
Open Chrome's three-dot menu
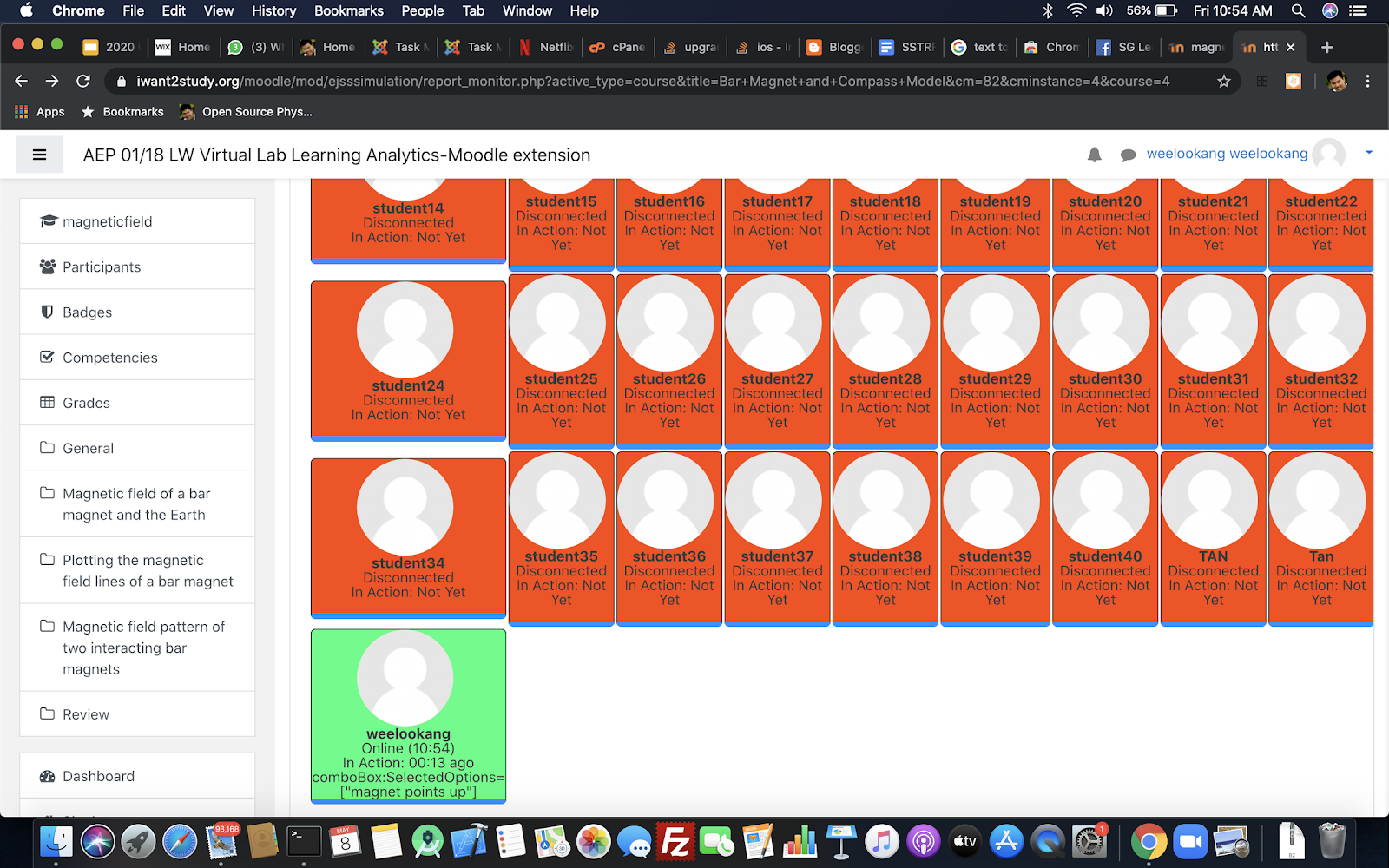1367,81
